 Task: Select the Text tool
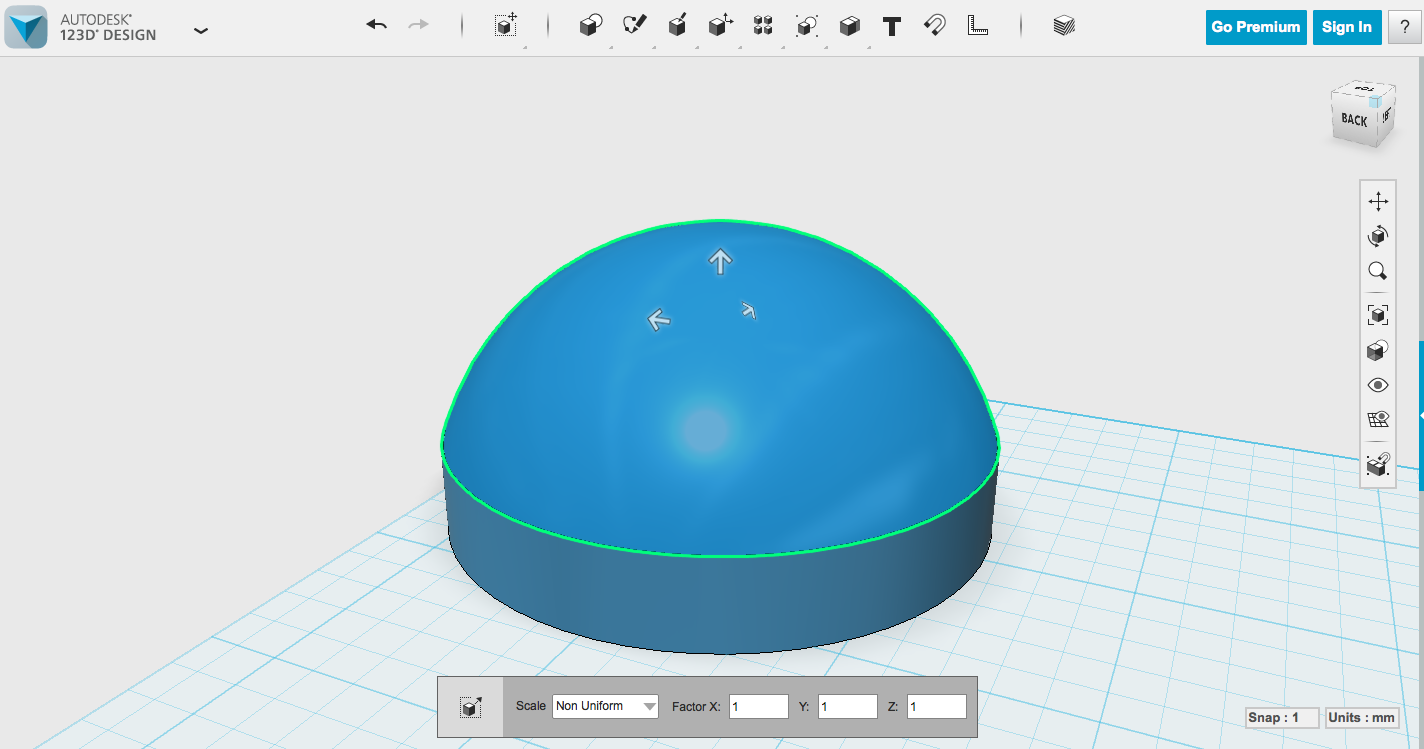coord(891,27)
